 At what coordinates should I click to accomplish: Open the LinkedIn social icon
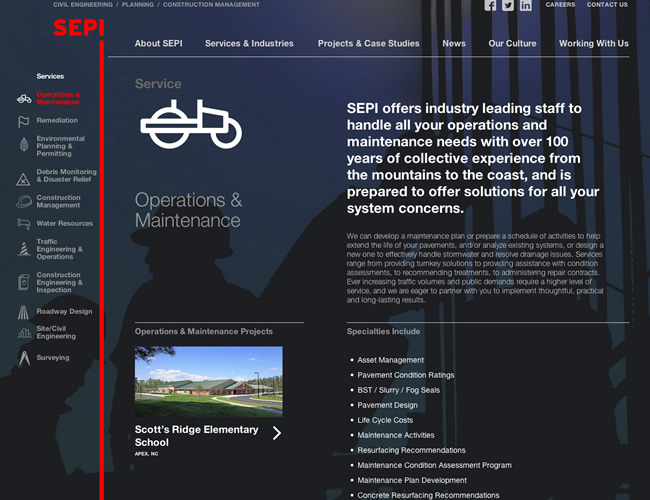[x=526, y=5]
